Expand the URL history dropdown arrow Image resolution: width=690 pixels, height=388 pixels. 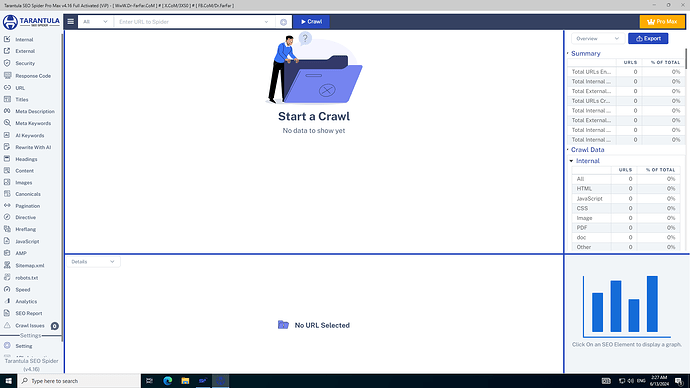coord(266,22)
